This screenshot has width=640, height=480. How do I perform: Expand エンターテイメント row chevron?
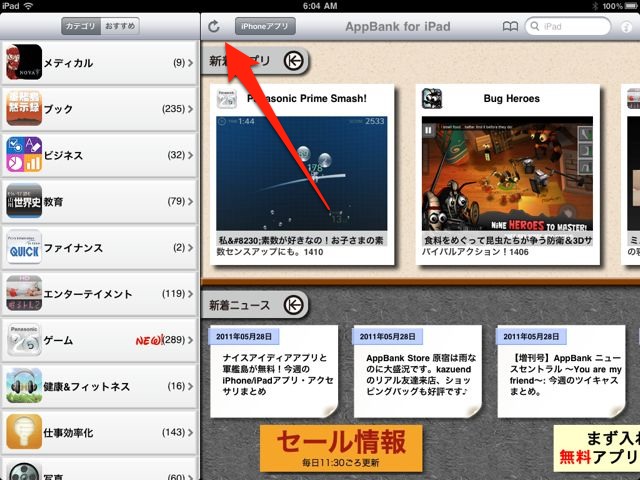[x=191, y=293]
